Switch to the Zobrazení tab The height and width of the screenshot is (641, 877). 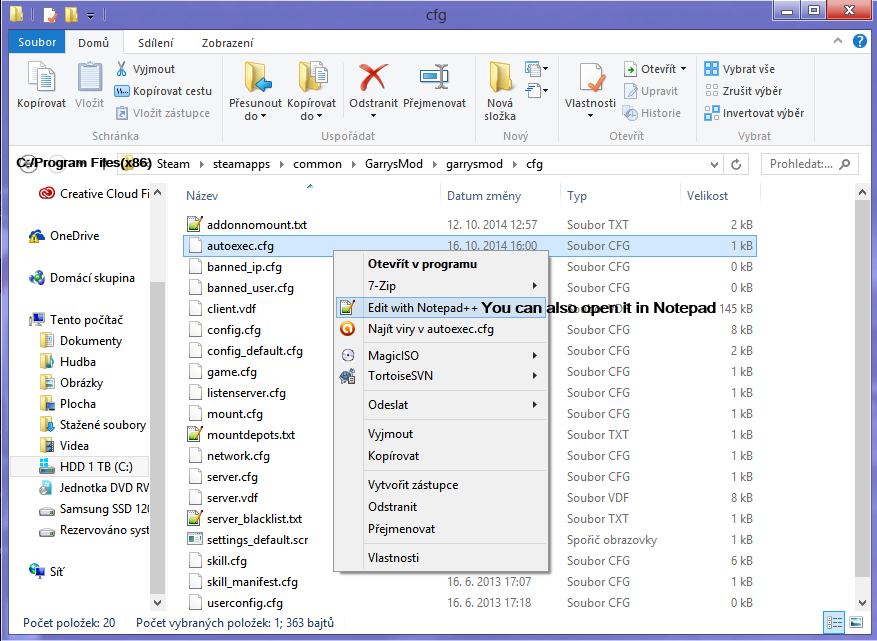(227, 43)
